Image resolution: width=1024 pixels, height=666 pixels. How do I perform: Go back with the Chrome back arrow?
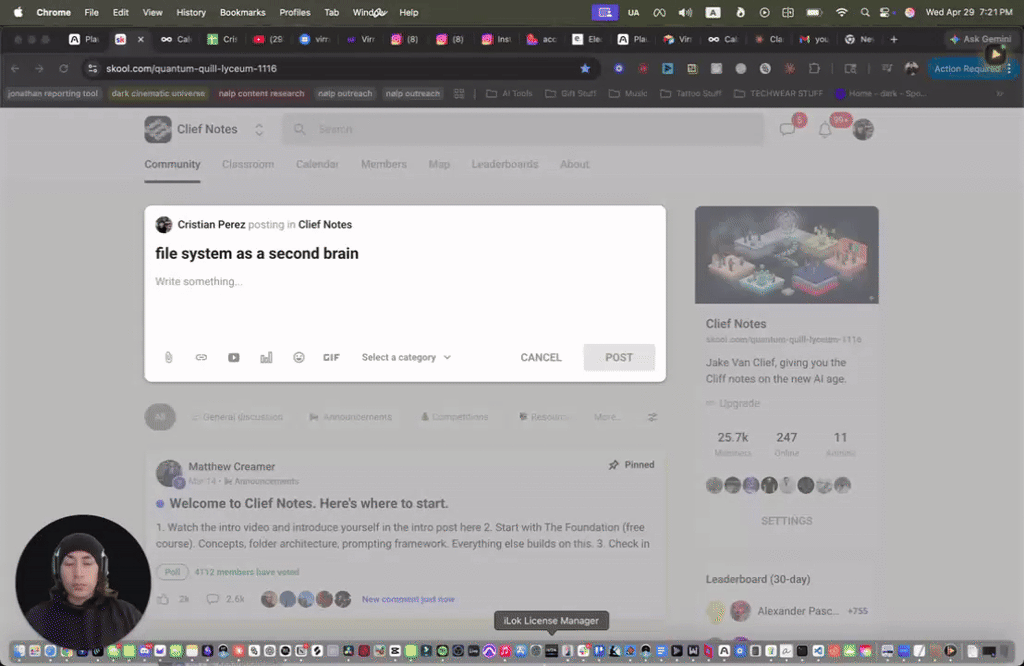point(15,69)
